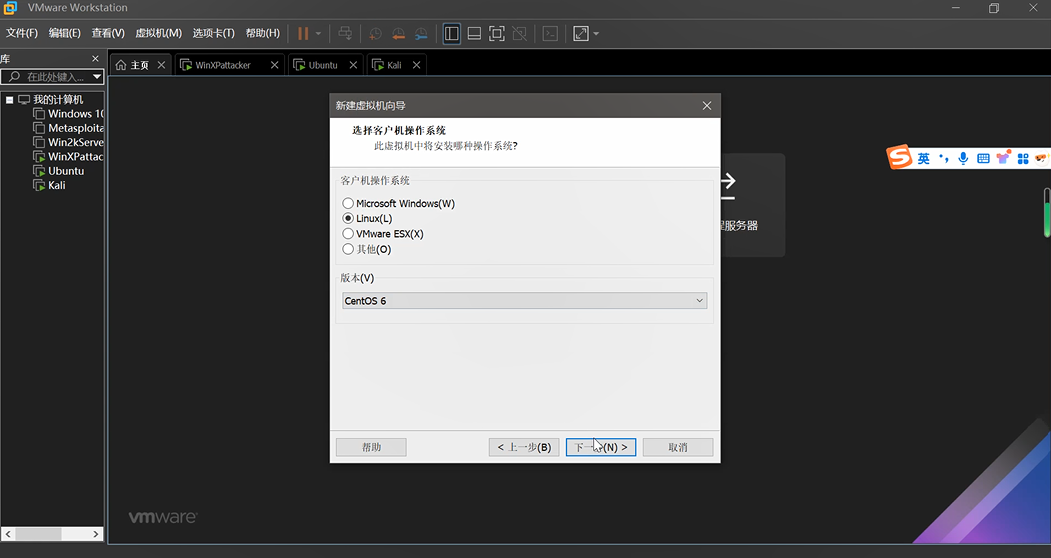
Task: Click the library scrollbar right arrow
Action: tap(96, 534)
